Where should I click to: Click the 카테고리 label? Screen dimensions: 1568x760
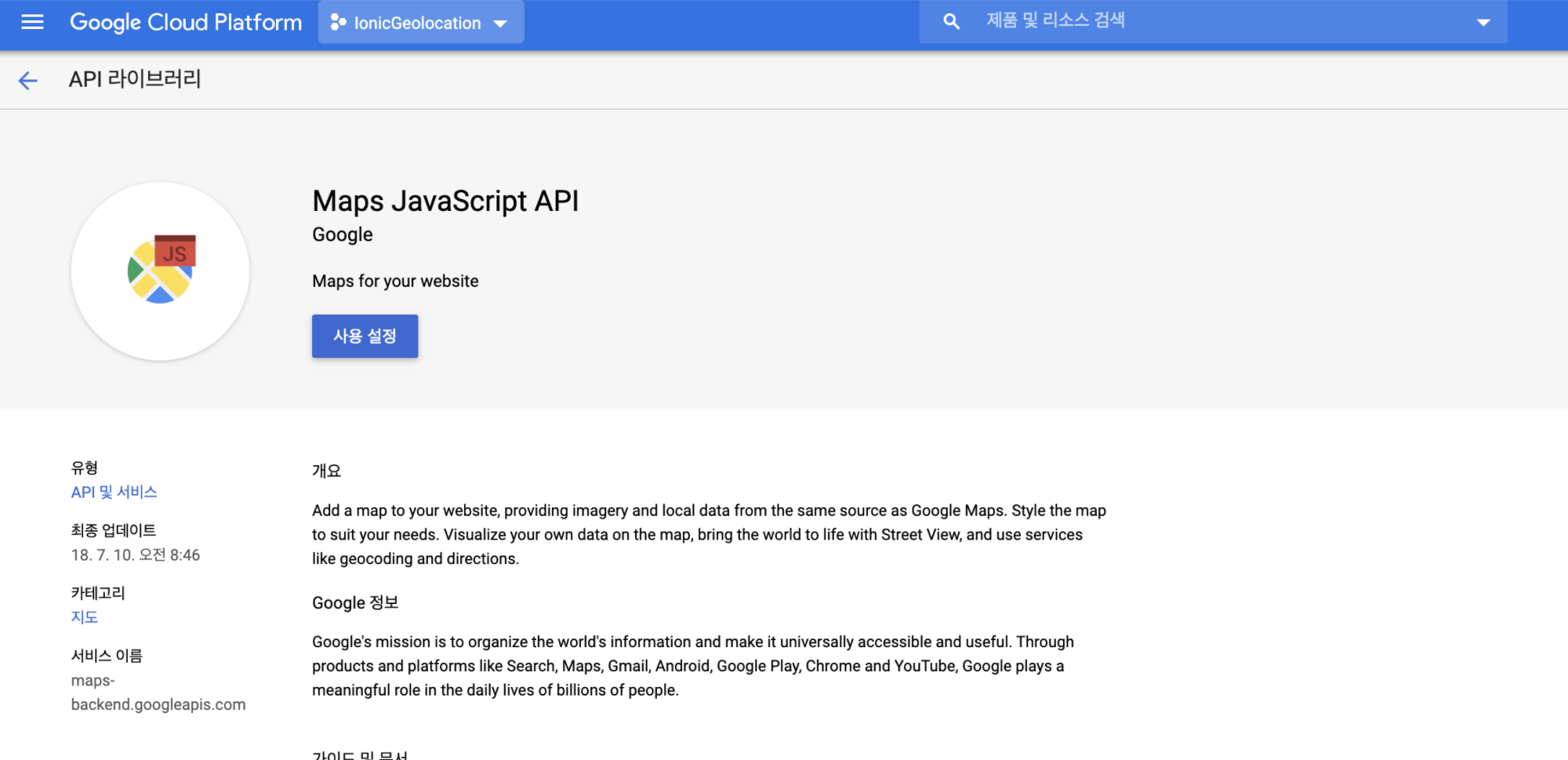pyautogui.click(x=98, y=593)
